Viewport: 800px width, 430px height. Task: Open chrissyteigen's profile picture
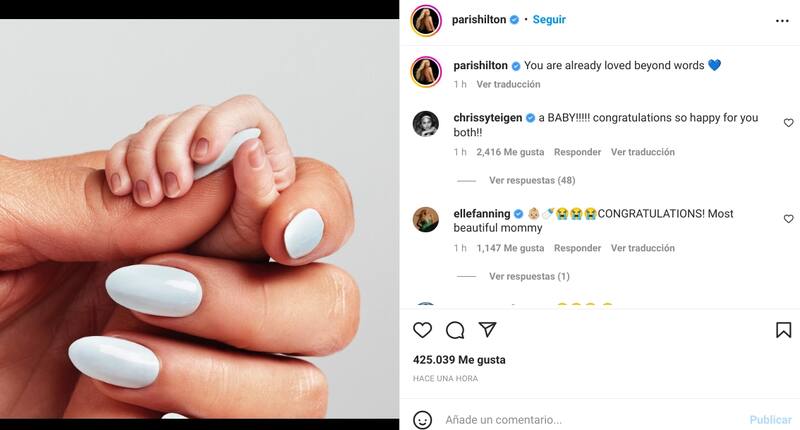point(426,123)
